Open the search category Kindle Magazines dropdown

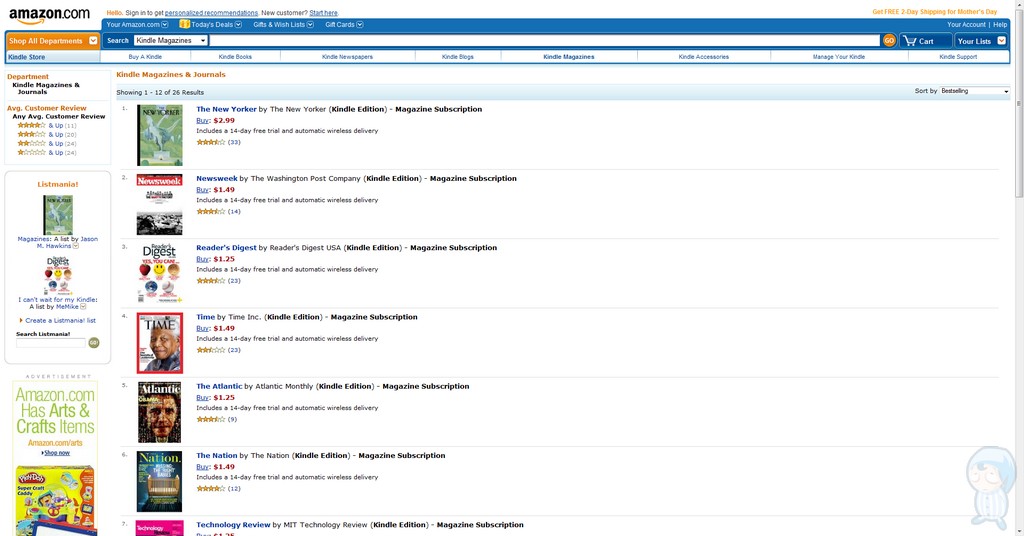(170, 40)
